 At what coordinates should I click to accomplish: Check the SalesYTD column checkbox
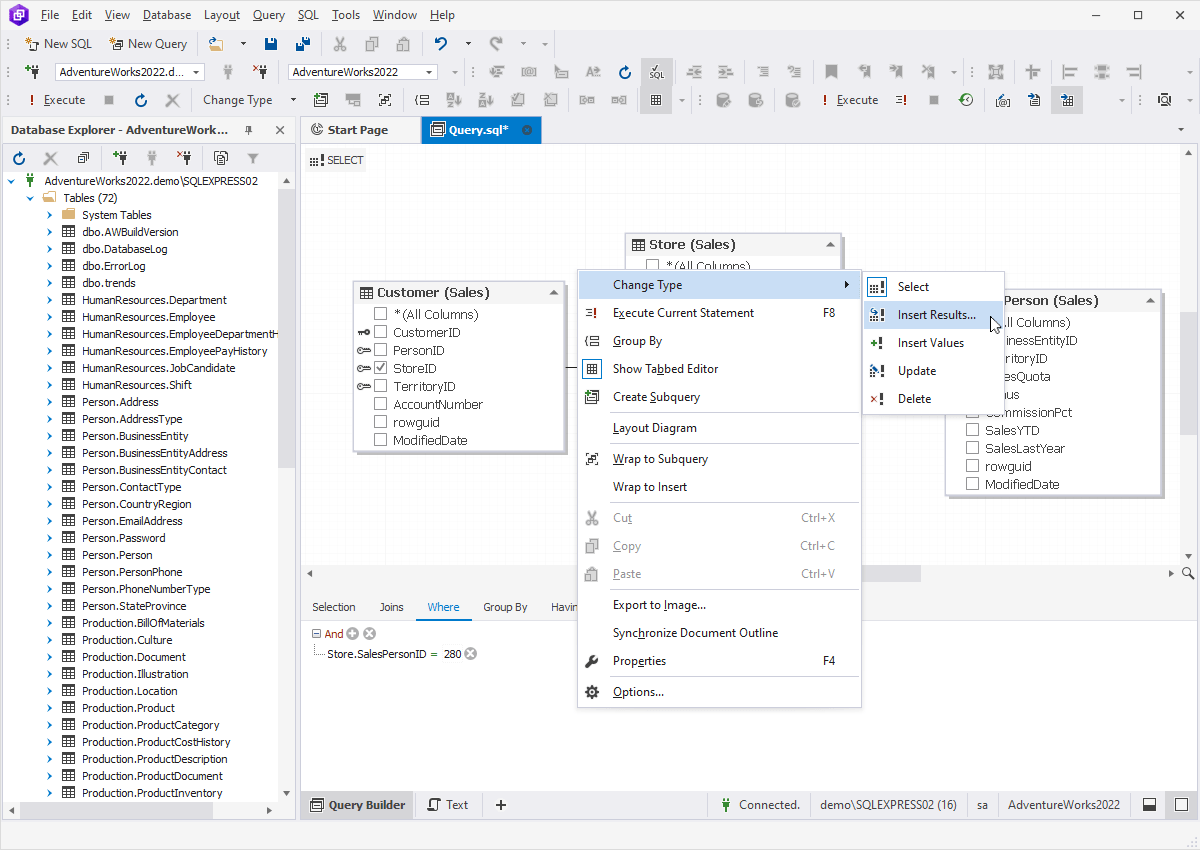(x=972, y=430)
